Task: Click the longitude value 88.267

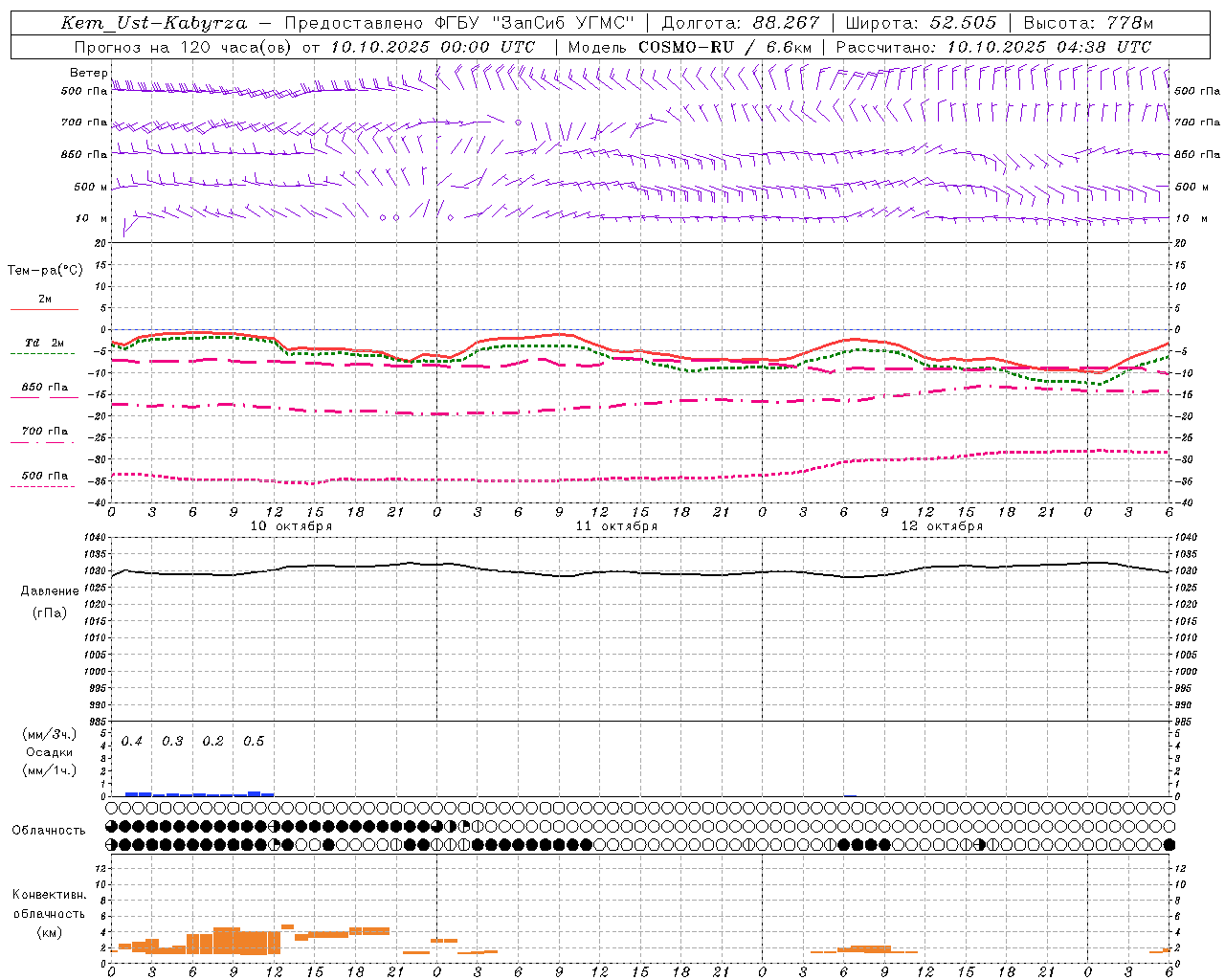Action: (x=785, y=23)
